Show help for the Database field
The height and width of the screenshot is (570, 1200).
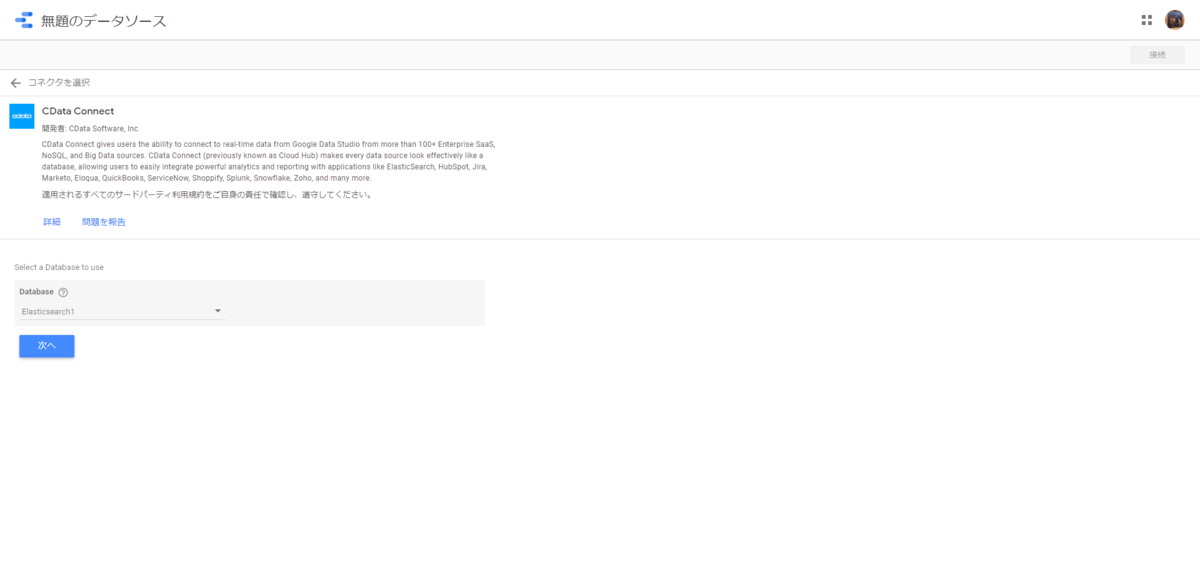coord(63,292)
